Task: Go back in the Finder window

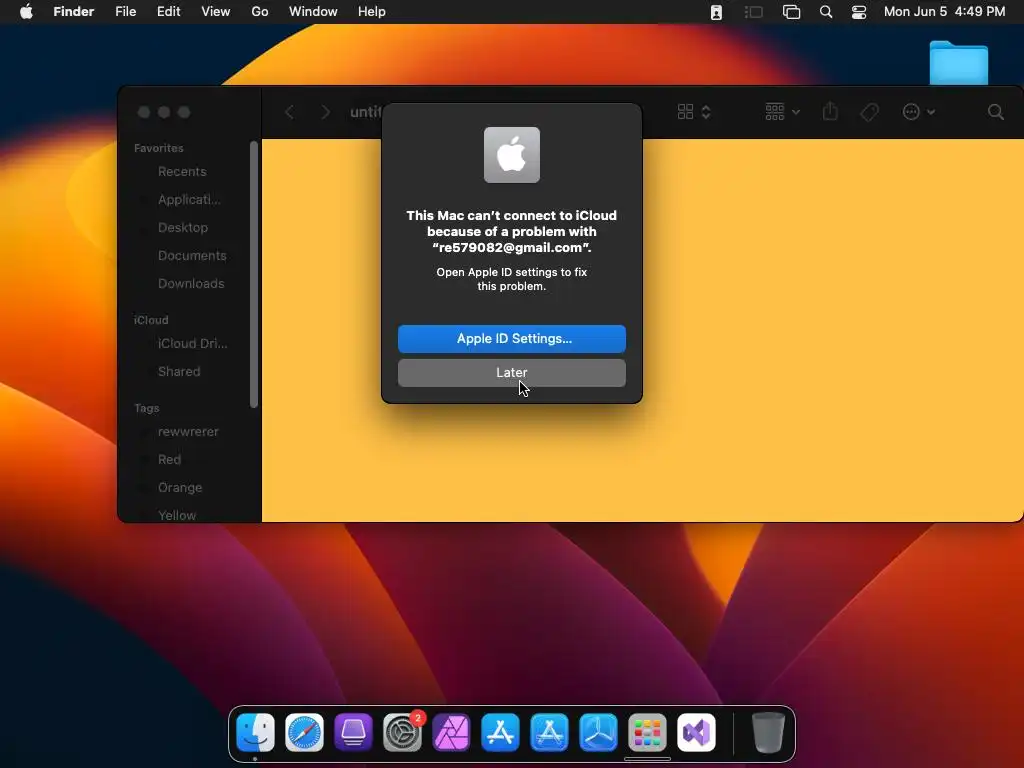Action: [290, 112]
